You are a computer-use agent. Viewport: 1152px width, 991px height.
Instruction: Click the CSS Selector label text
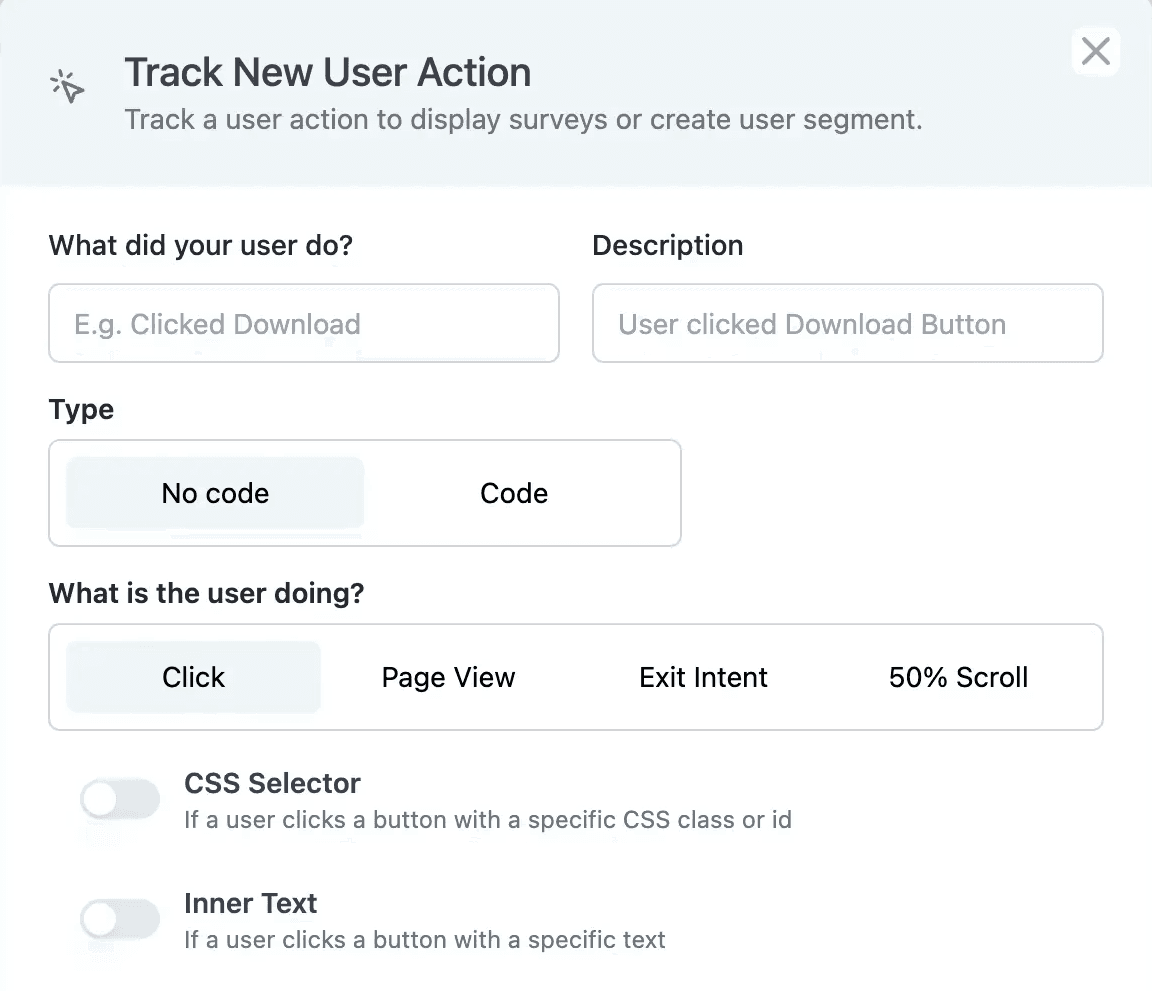point(272,783)
